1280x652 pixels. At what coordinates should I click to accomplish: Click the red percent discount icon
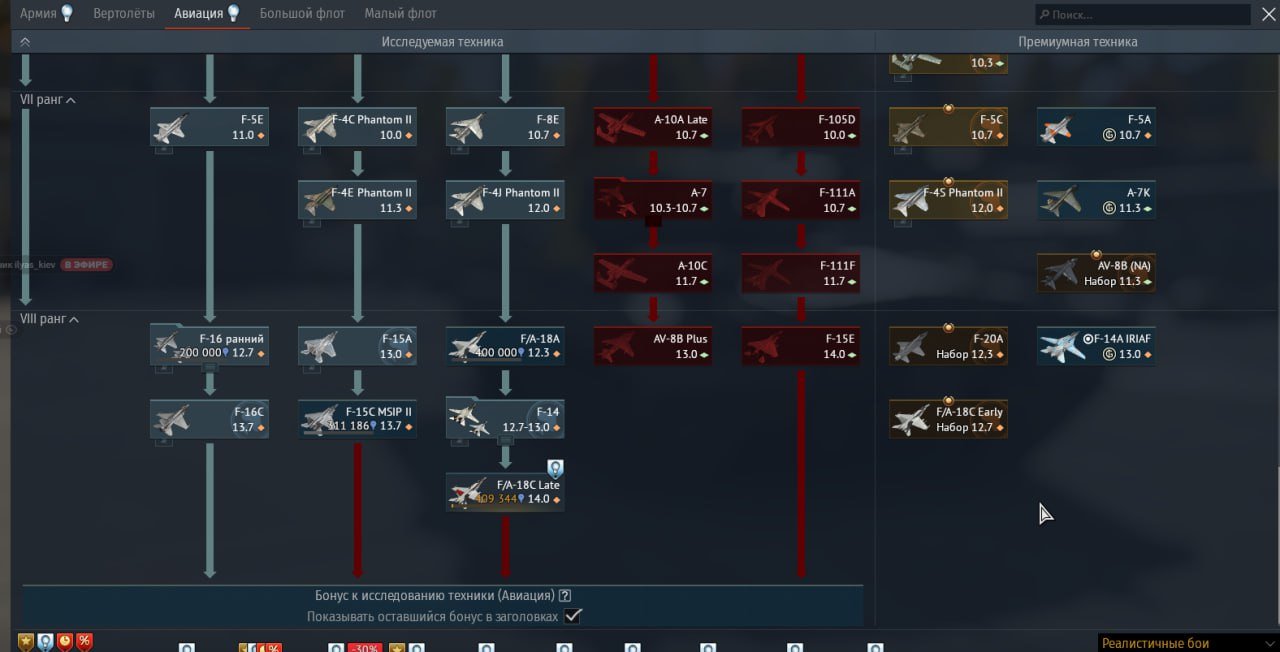point(84,642)
